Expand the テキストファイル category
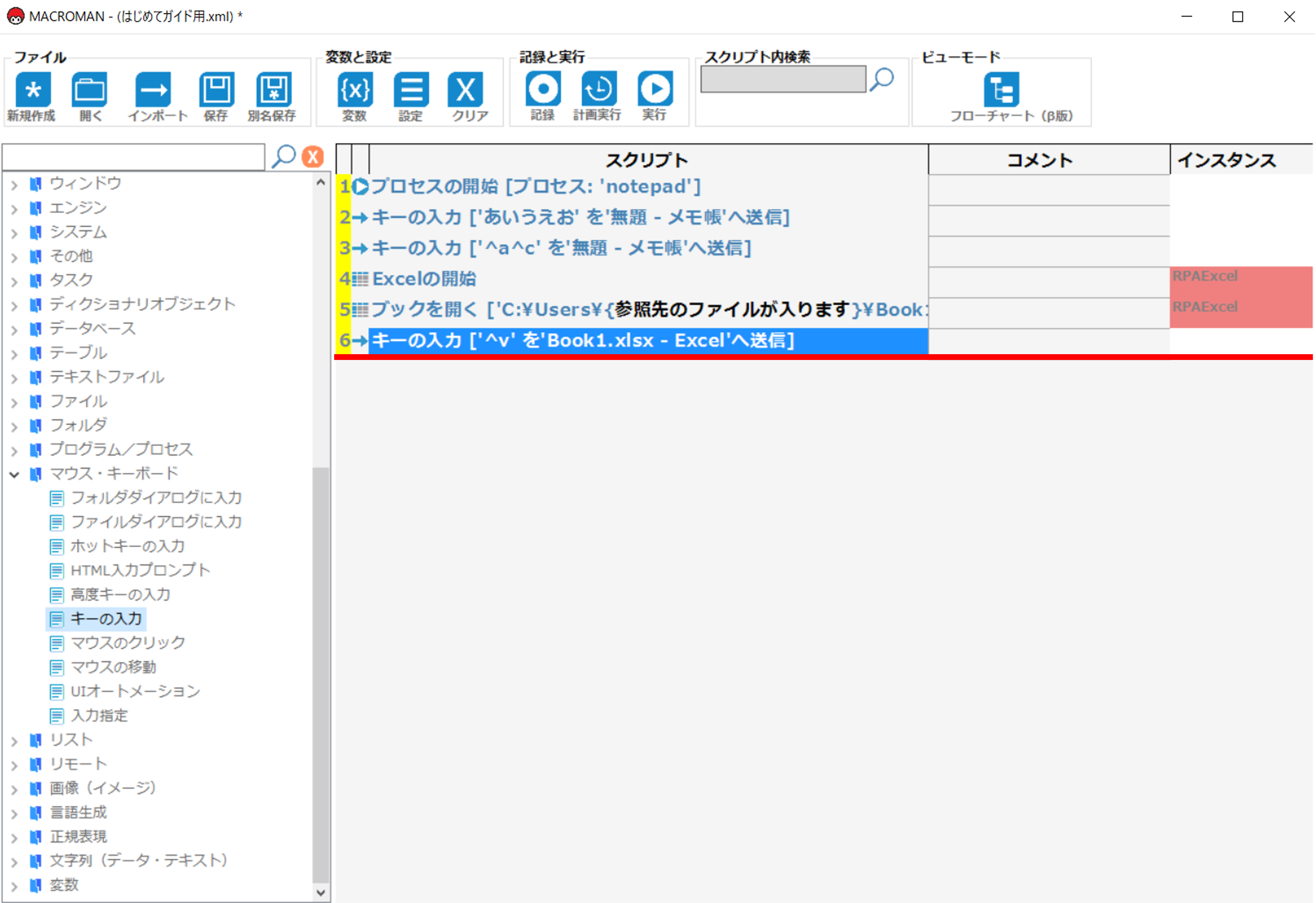The image size is (1316, 903). click(x=14, y=378)
